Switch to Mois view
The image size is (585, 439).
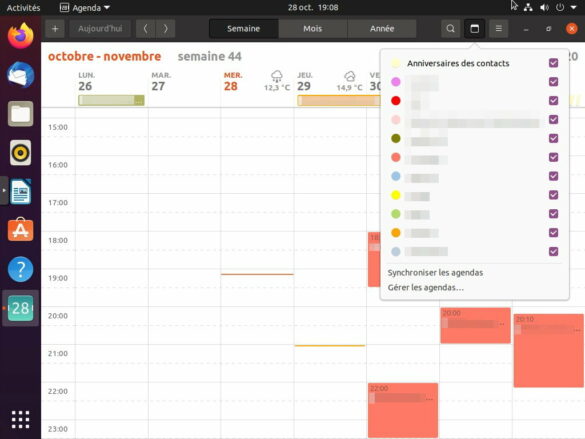coord(313,29)
